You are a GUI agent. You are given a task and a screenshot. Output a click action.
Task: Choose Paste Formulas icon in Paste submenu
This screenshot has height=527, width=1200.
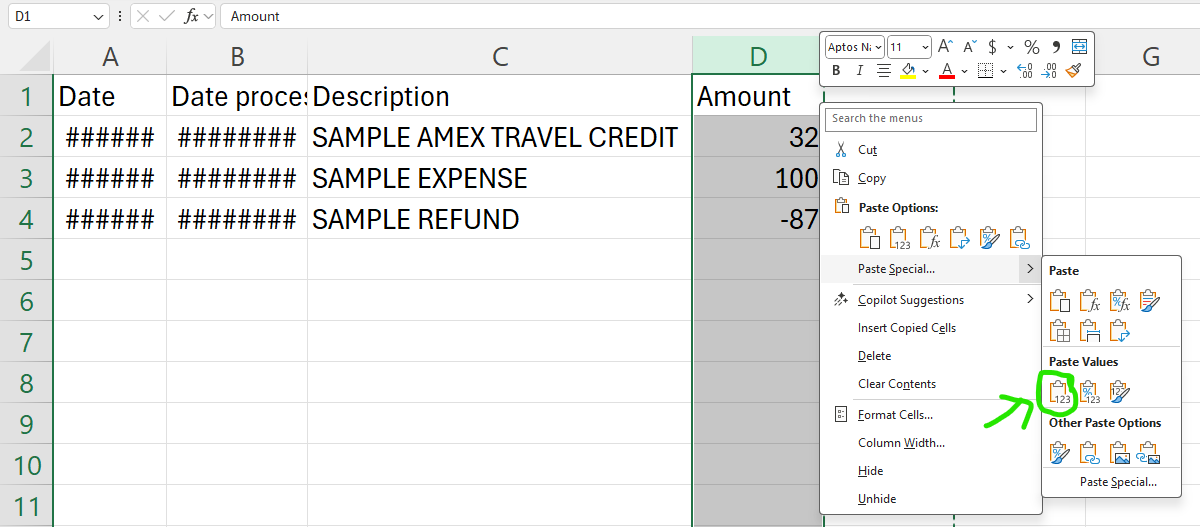tap(1090, 301)
